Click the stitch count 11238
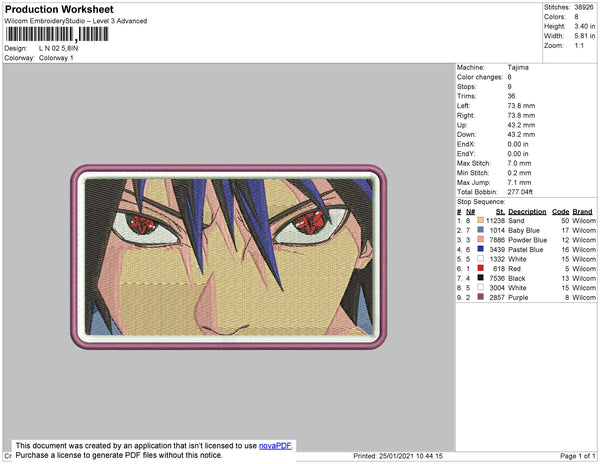The image size is (600, 464). (x=495, y=221)
